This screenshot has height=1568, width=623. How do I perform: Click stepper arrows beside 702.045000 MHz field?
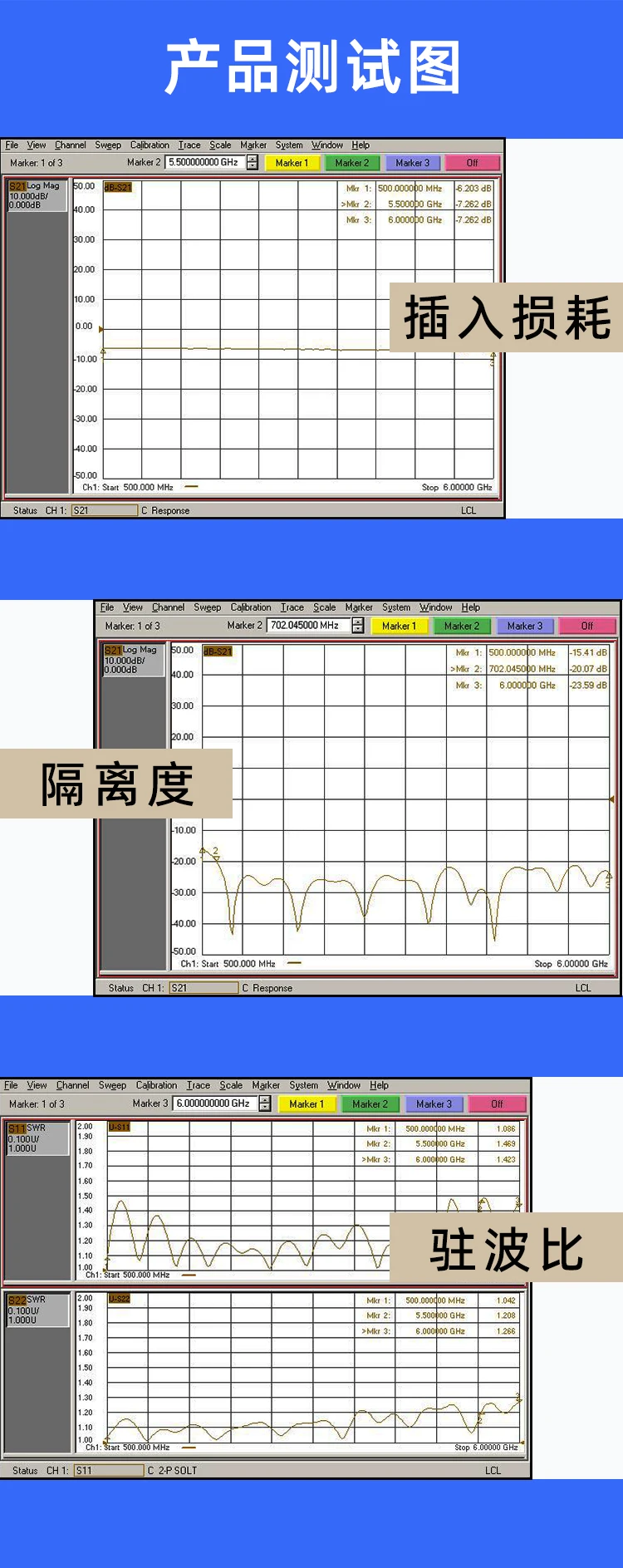(358, 626)
